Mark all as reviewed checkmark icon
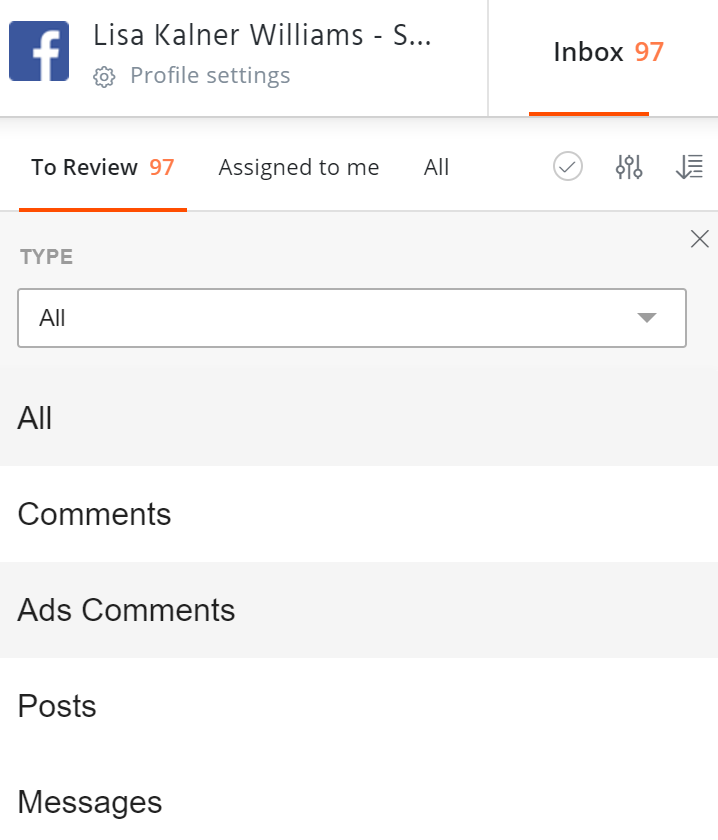The height and width of the screenshot is (840, 718). coord(568,167)
